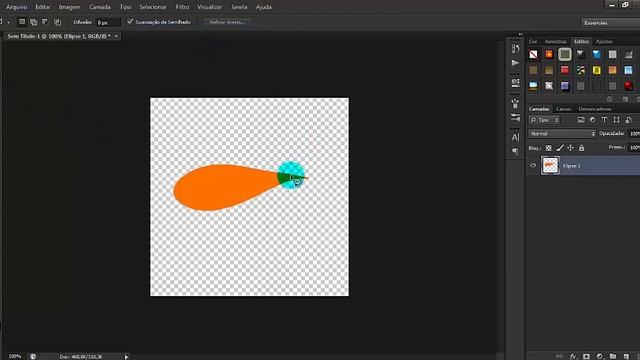The width and height of the screenshot is (640, 360).
Task: Toggle pixel layer filter icon
Action: 581,120
